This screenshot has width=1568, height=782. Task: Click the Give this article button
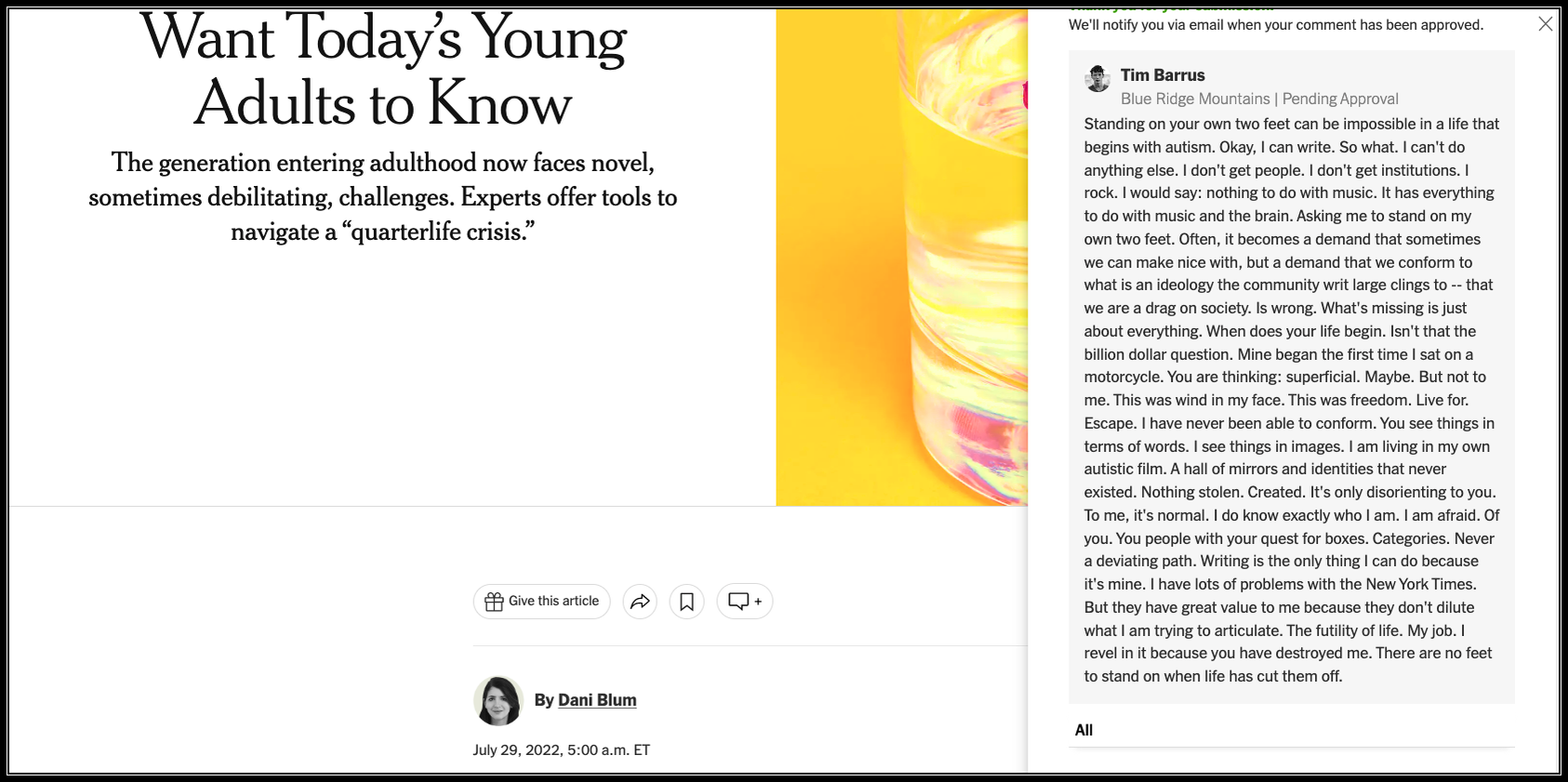(541, 602)
